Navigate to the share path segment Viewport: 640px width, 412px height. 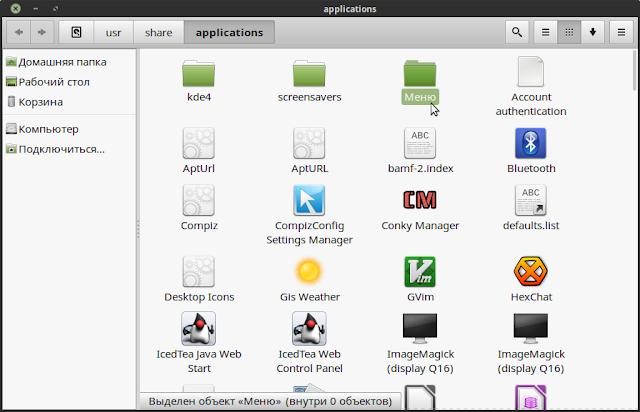tap(158, 32)
